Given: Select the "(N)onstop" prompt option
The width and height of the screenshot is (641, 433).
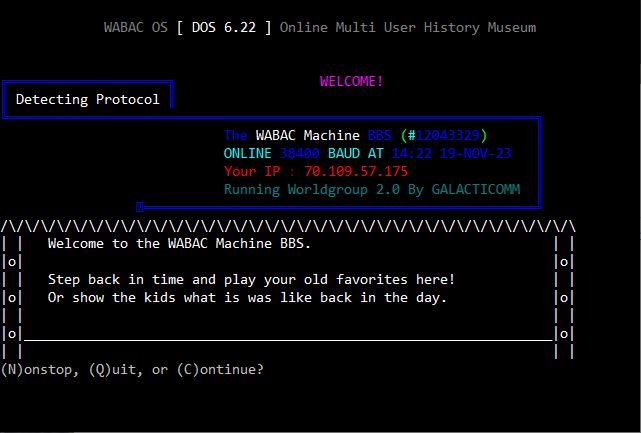Looking at the screenshot, I should [40, 370].
